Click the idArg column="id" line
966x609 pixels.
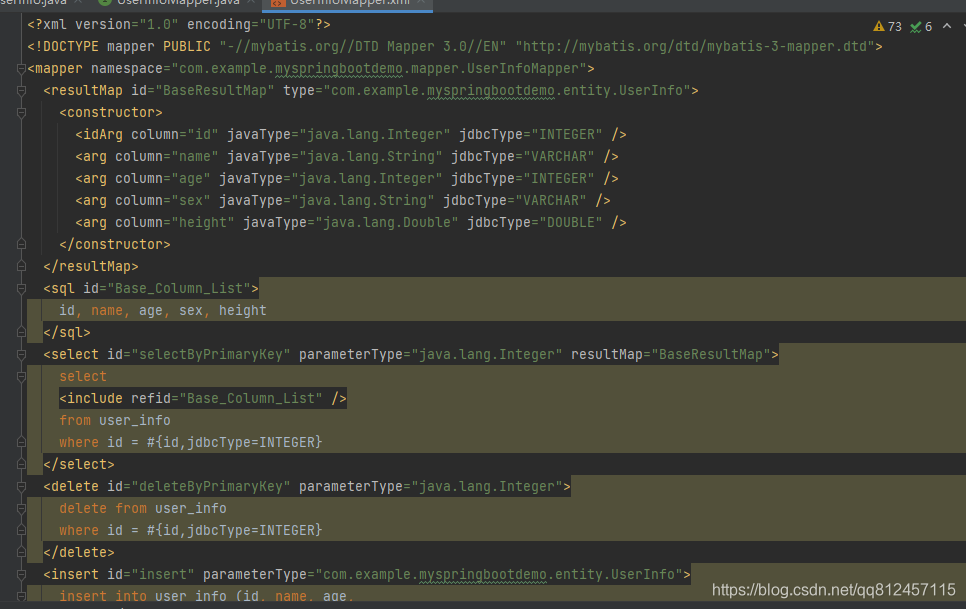point(351,135)
